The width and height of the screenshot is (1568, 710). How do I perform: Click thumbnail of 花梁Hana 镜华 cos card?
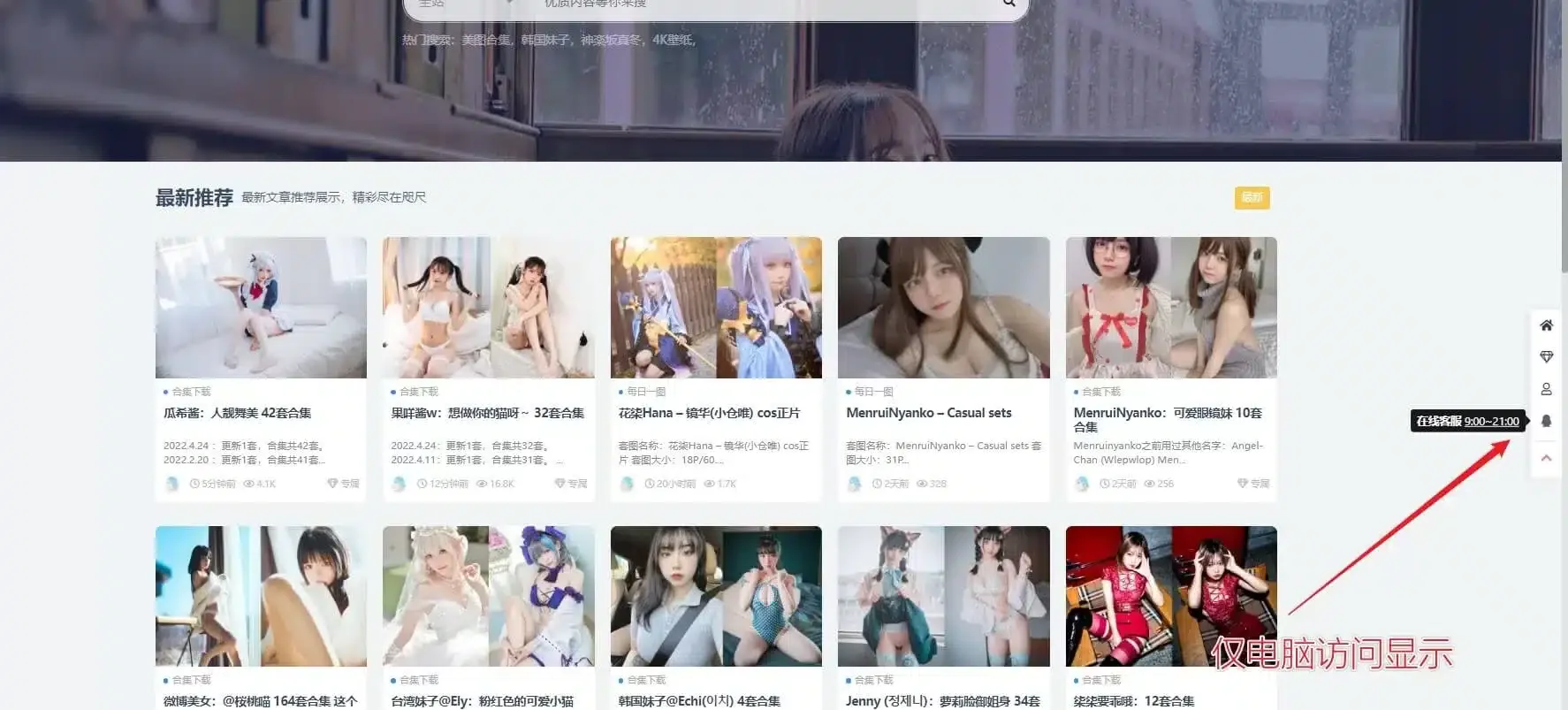click(716, 308)
